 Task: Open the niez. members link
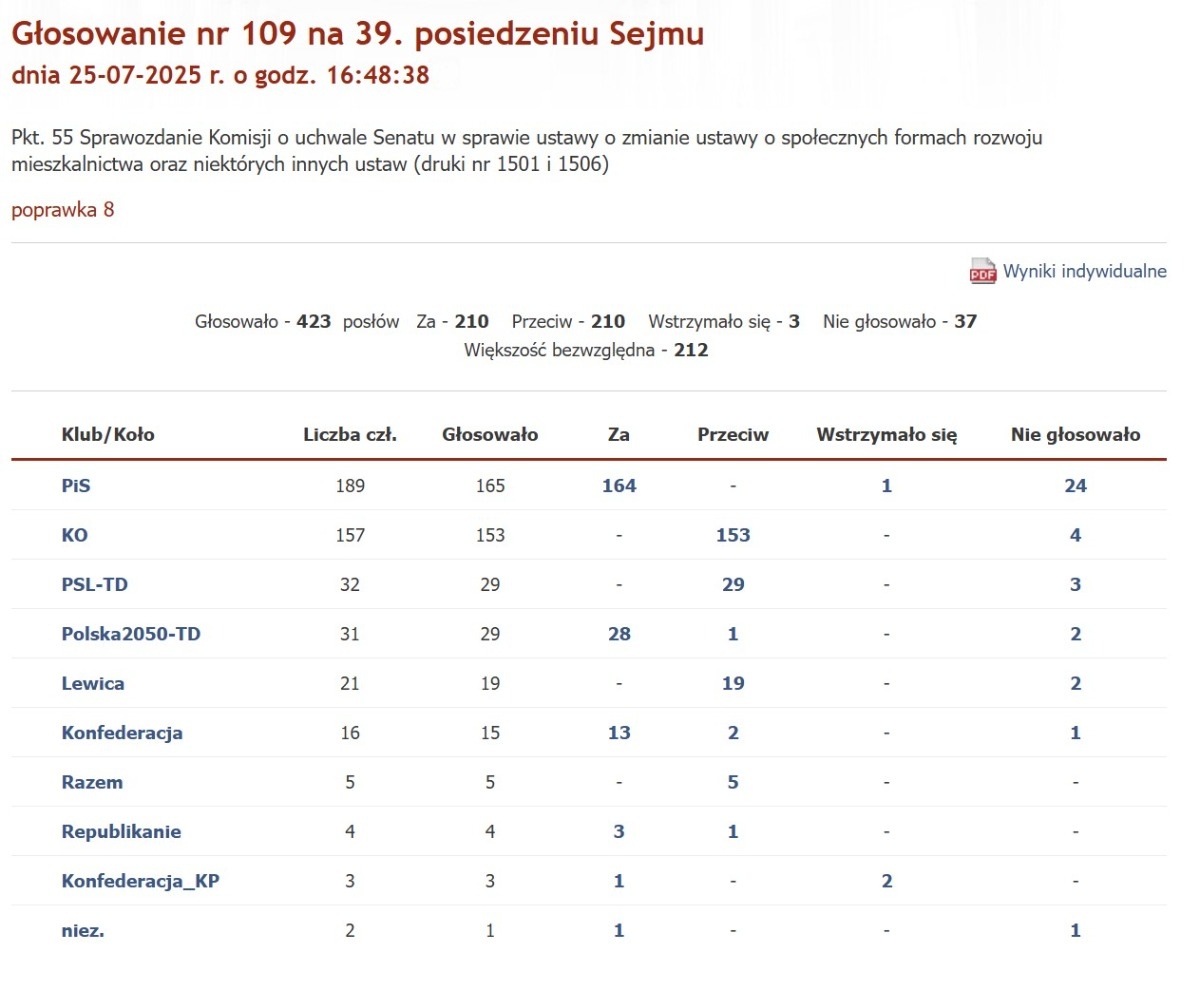[83, 930]
